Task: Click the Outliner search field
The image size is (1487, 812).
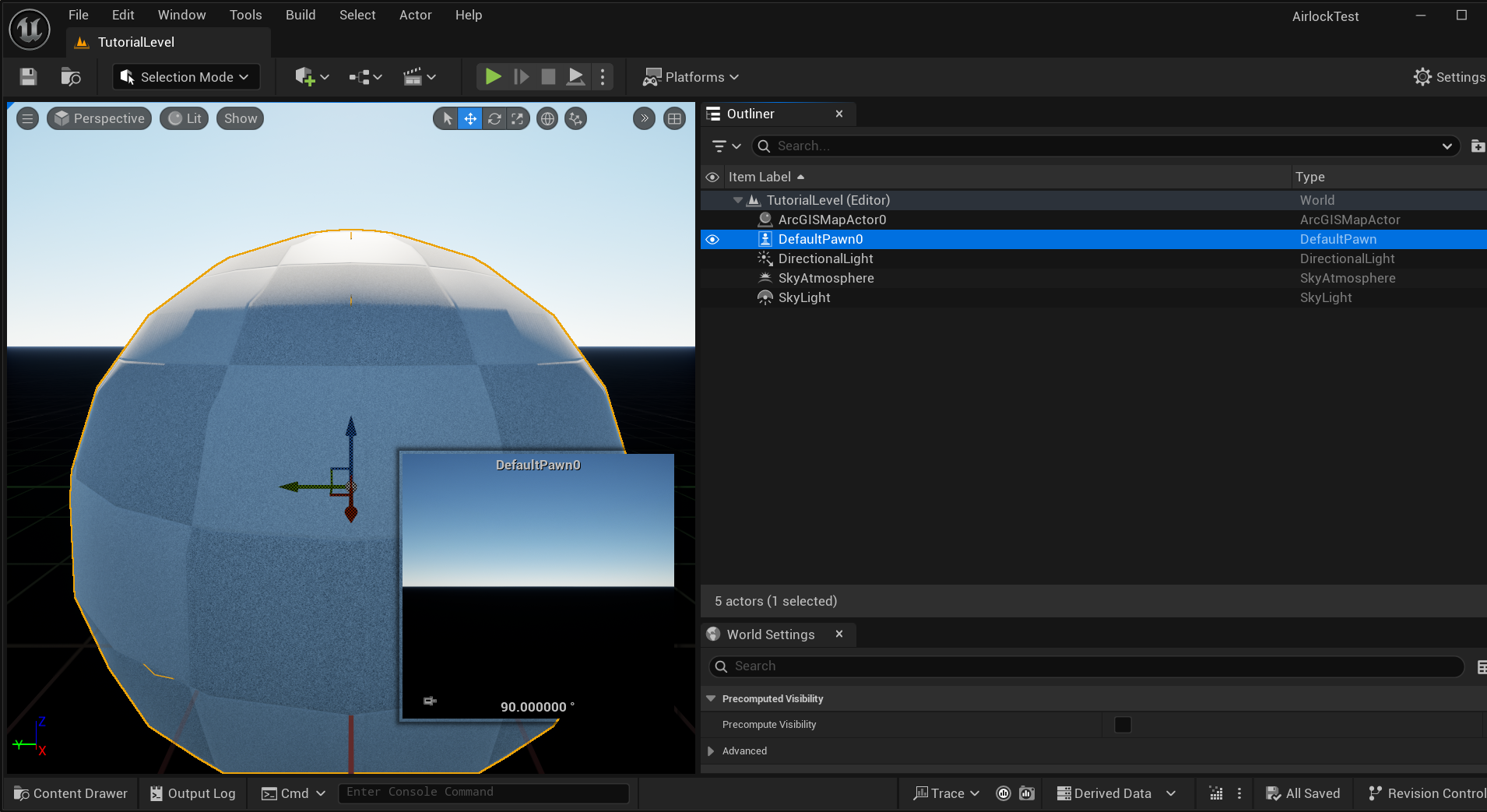Action: pyautogui.click(x=1106, y=146)
